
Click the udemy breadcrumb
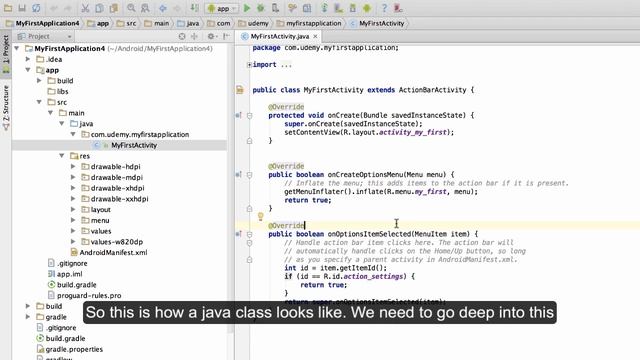pos(253,23)
